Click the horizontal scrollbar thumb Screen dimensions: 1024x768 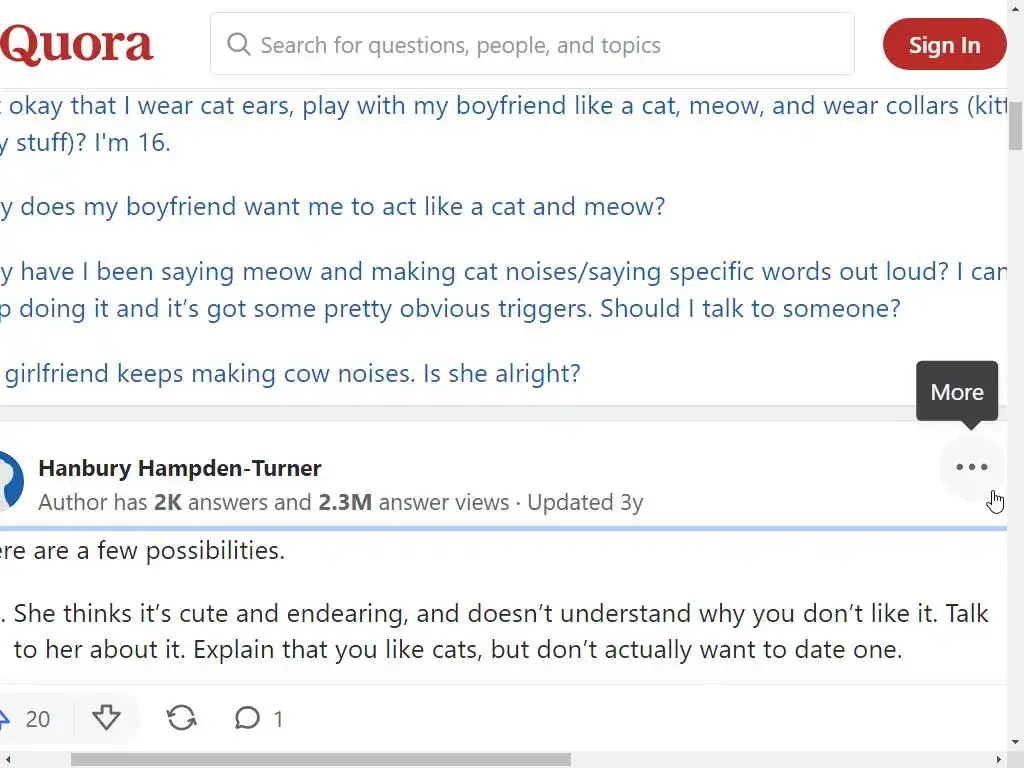[320, 759]
